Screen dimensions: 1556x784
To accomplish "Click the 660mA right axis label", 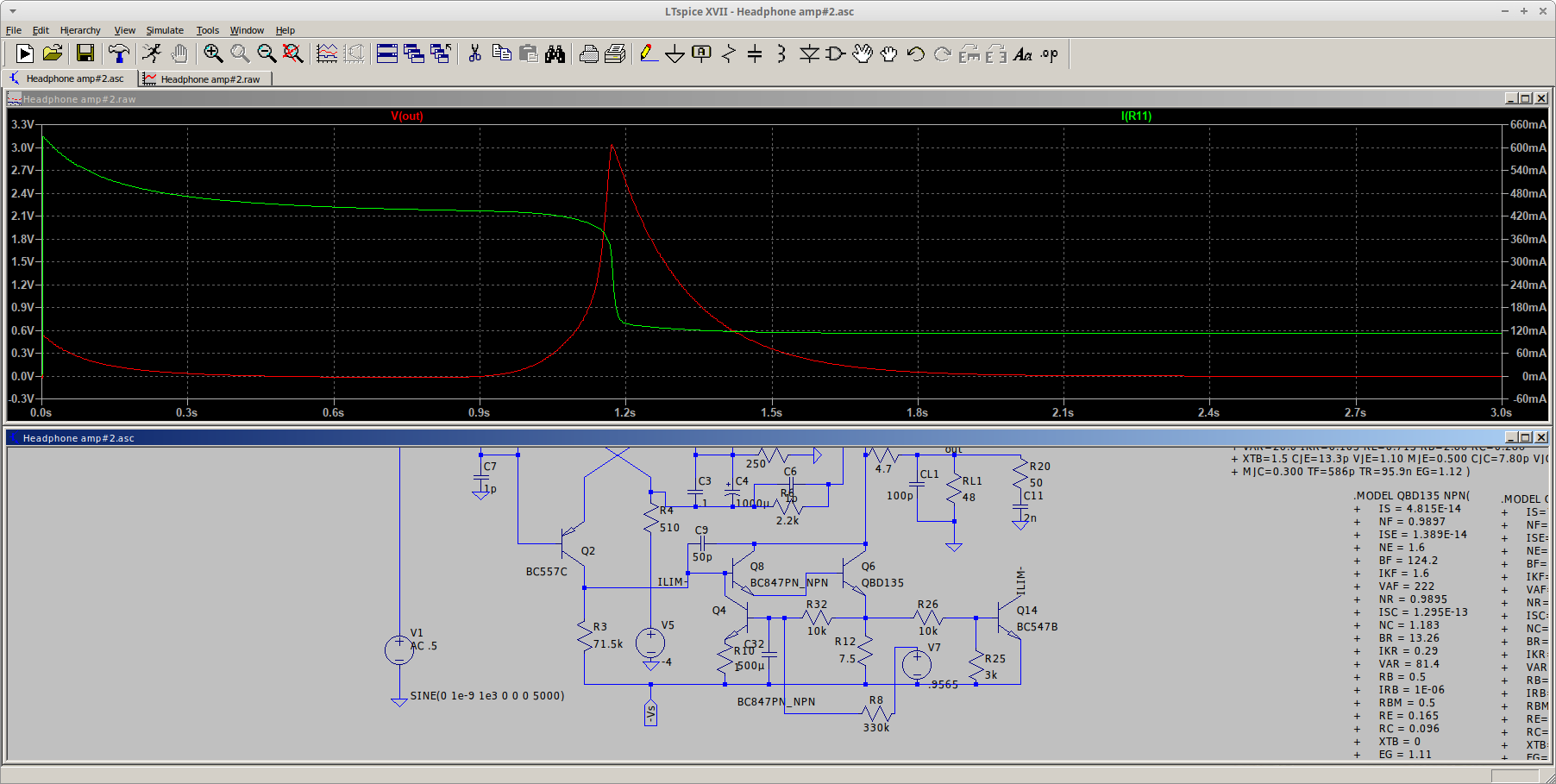I will [1528, 124].
